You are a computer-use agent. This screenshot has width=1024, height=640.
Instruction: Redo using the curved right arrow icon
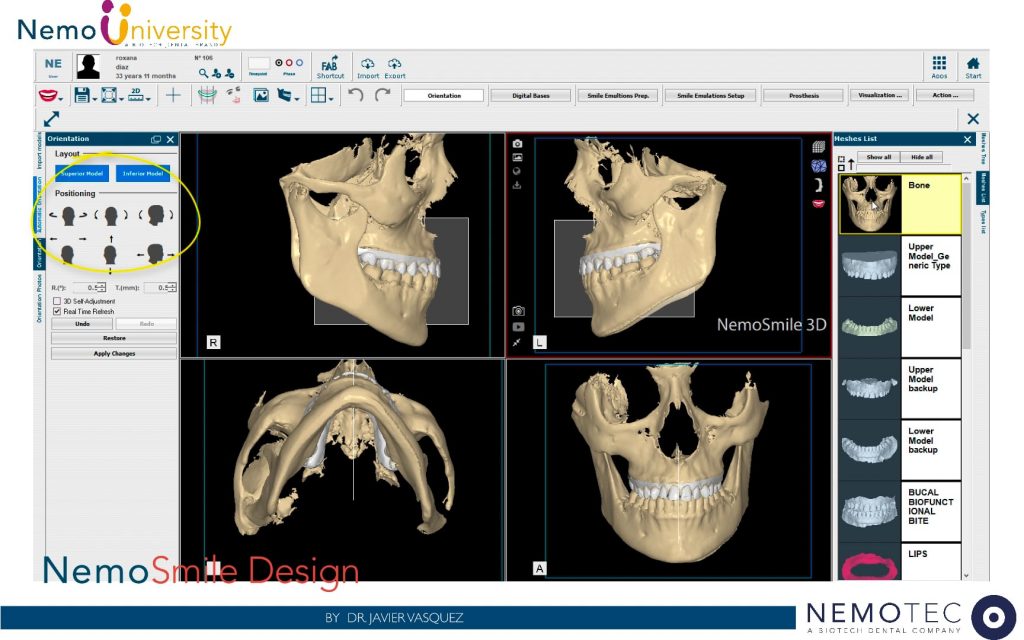click(x=382, y=95)
